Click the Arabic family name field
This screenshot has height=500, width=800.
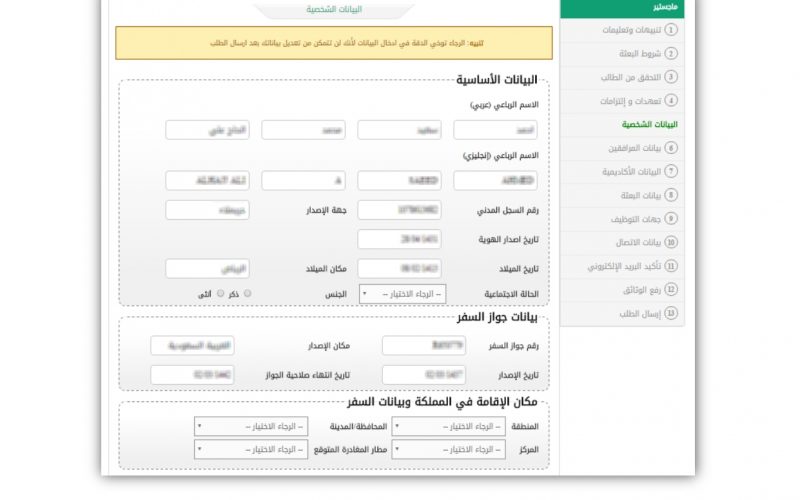(x=208, y=130)
